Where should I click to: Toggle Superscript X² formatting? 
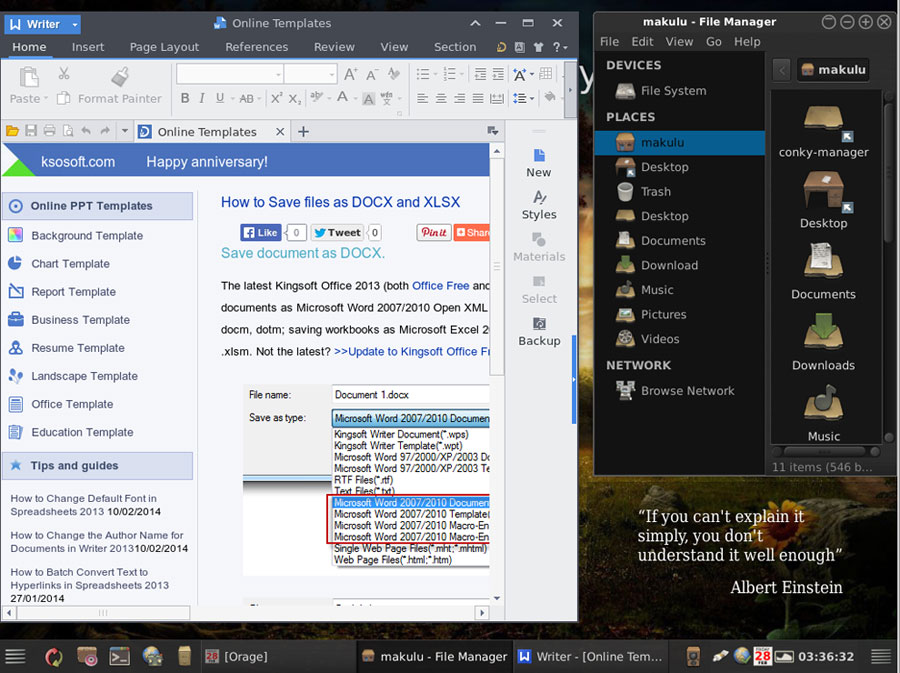pos(276,98)
